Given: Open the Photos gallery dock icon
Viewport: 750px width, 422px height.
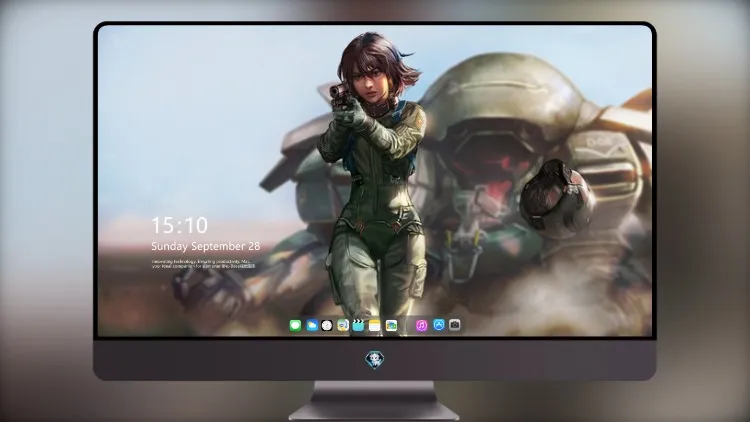Looking at the screenshot, I should (391, 325).
